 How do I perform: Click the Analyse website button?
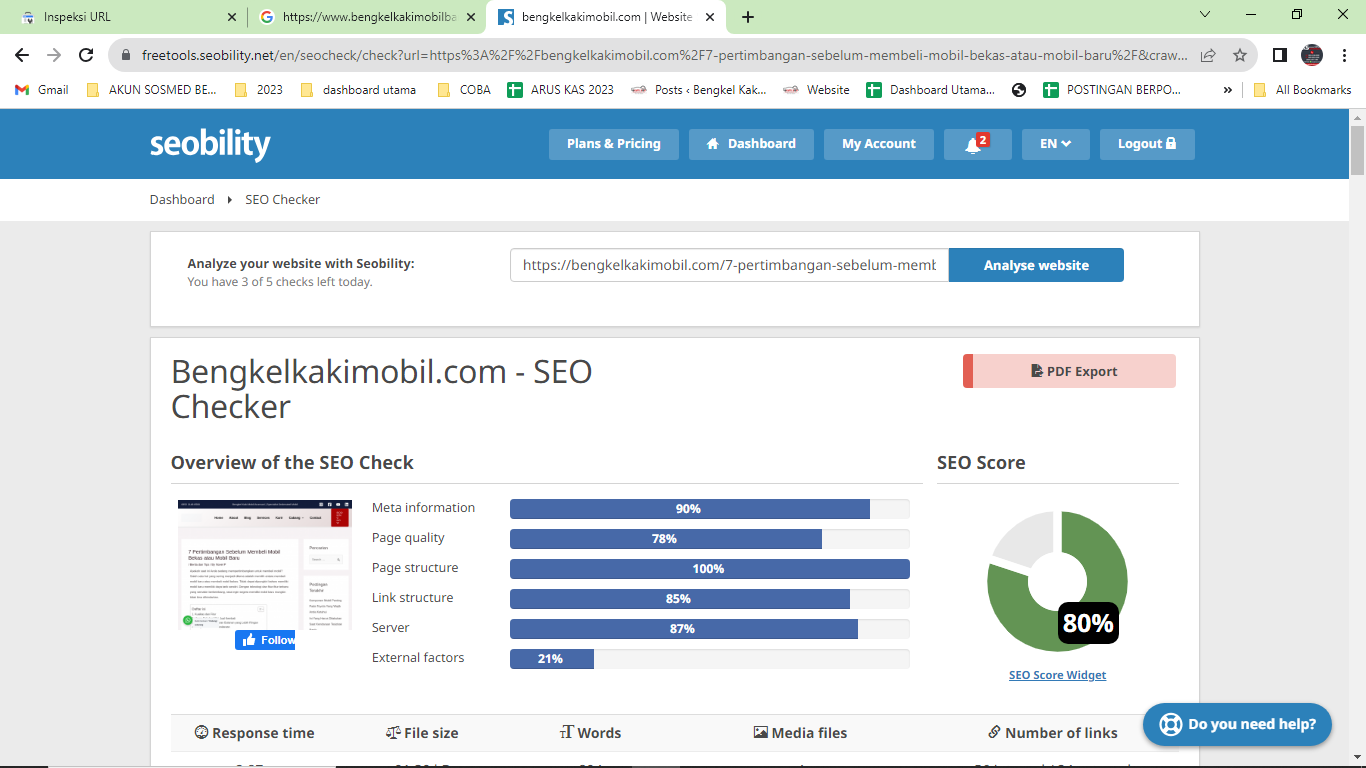(x=1036, y=265)
